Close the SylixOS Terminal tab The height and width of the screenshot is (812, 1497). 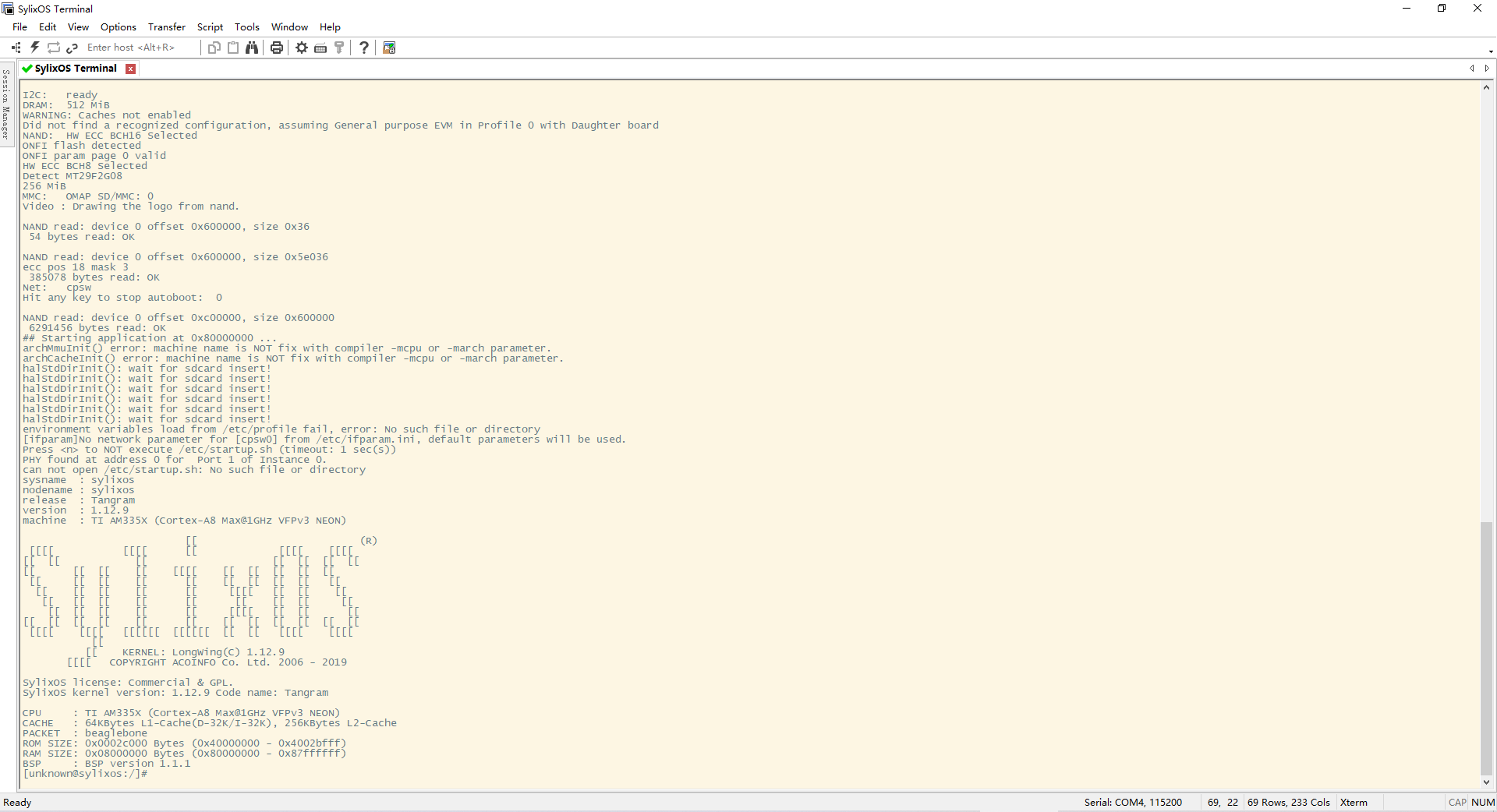(130, 69)
